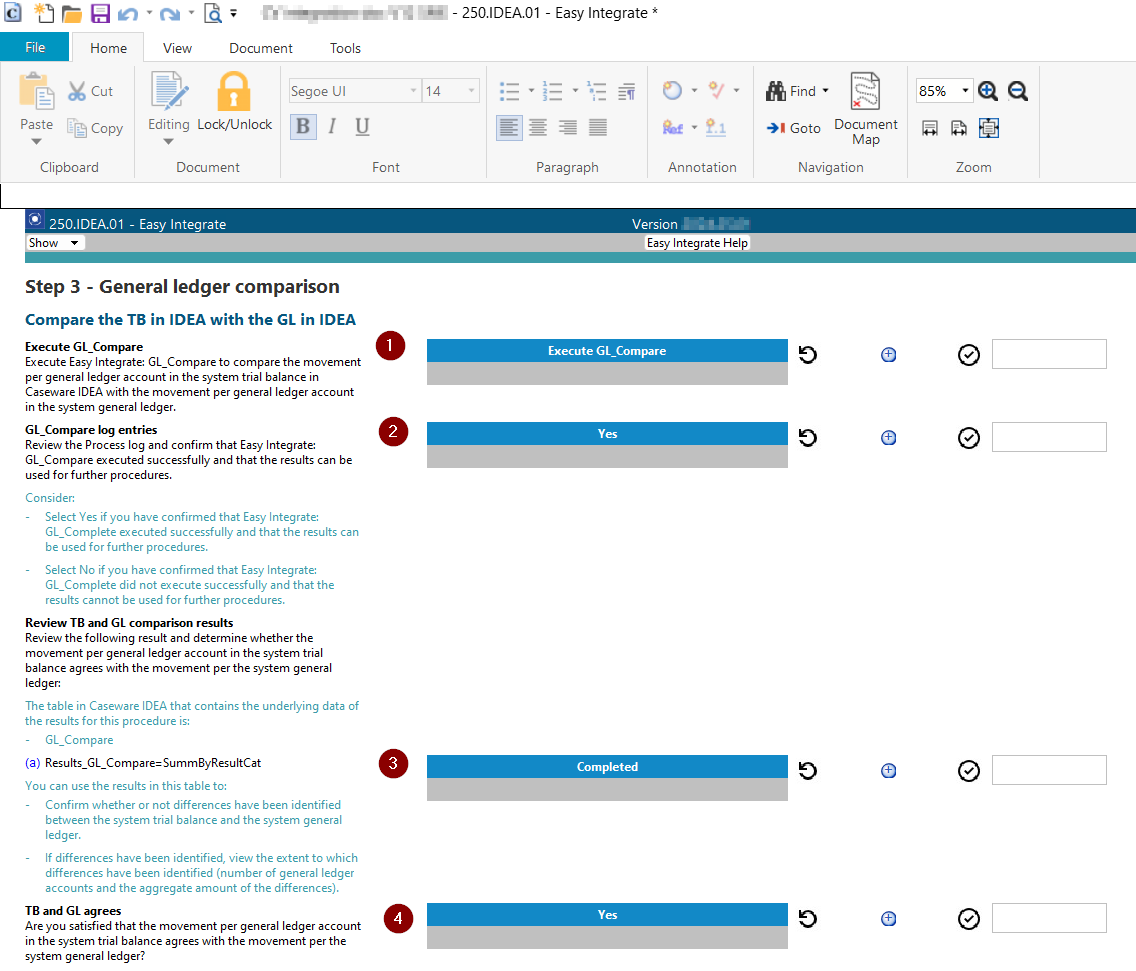Switch to the View ribbon tab
Image resolution: width=1136 pixels, height=971 pixels.
[x=177, y=48]
